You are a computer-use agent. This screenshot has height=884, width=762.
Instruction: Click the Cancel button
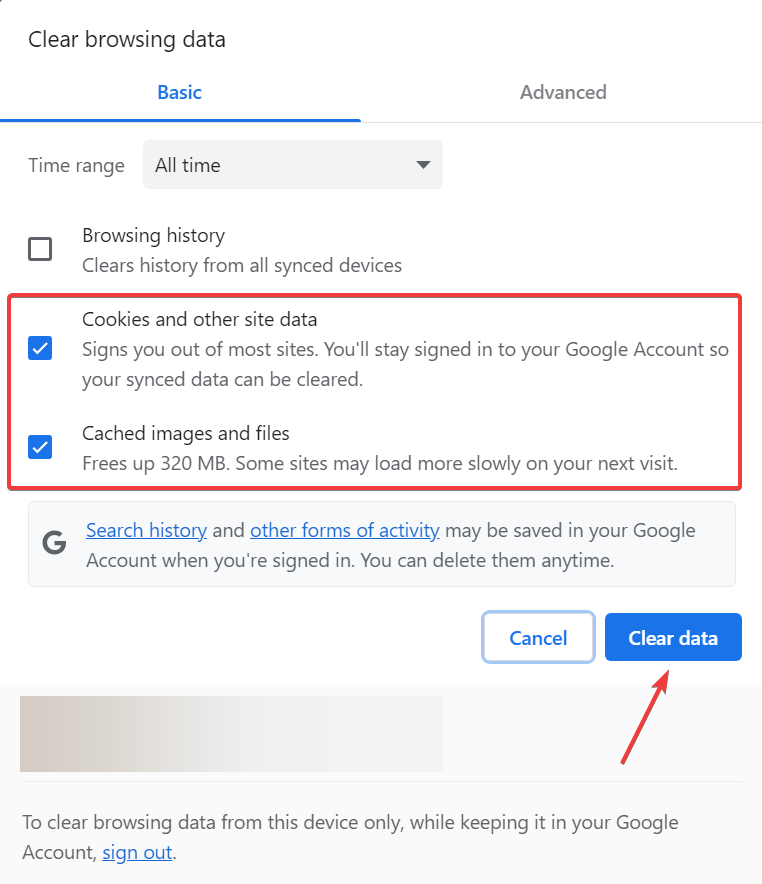(538, 638)
